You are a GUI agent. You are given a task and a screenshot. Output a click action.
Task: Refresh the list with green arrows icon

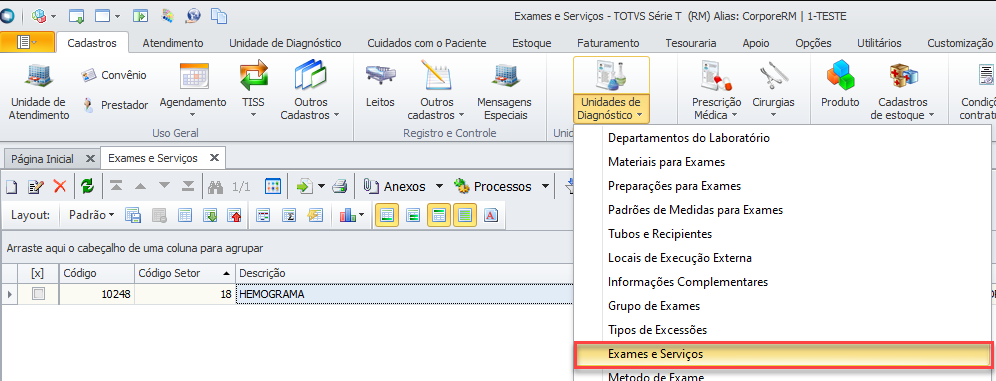coord(88,187)
